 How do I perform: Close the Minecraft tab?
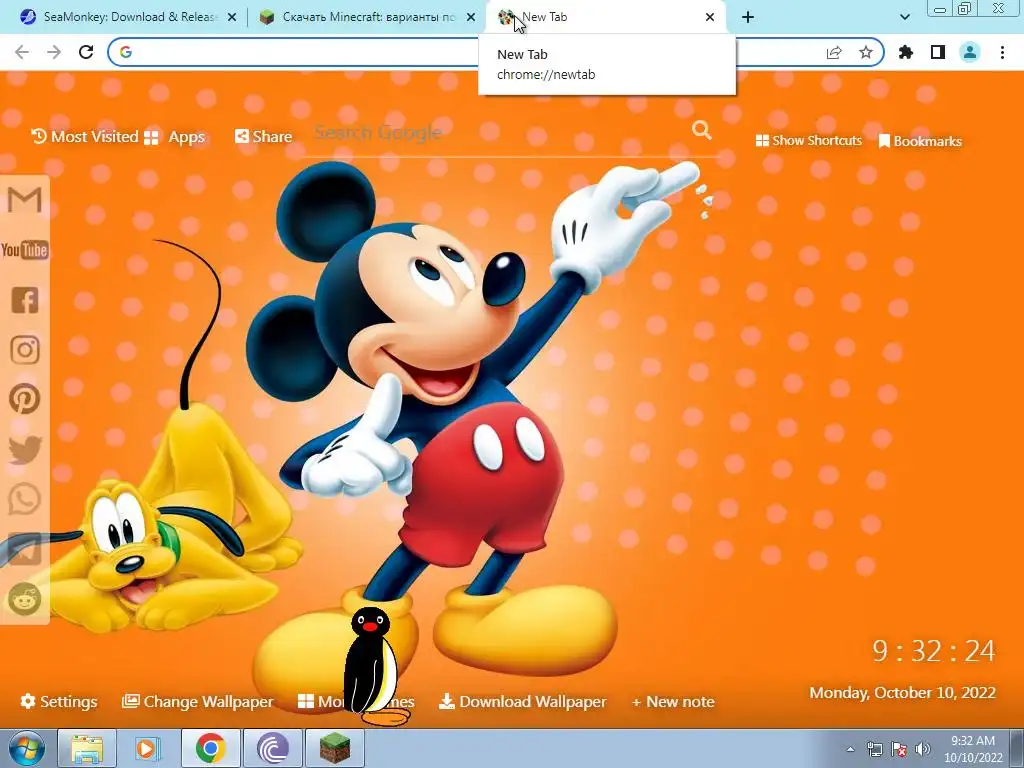471,18
